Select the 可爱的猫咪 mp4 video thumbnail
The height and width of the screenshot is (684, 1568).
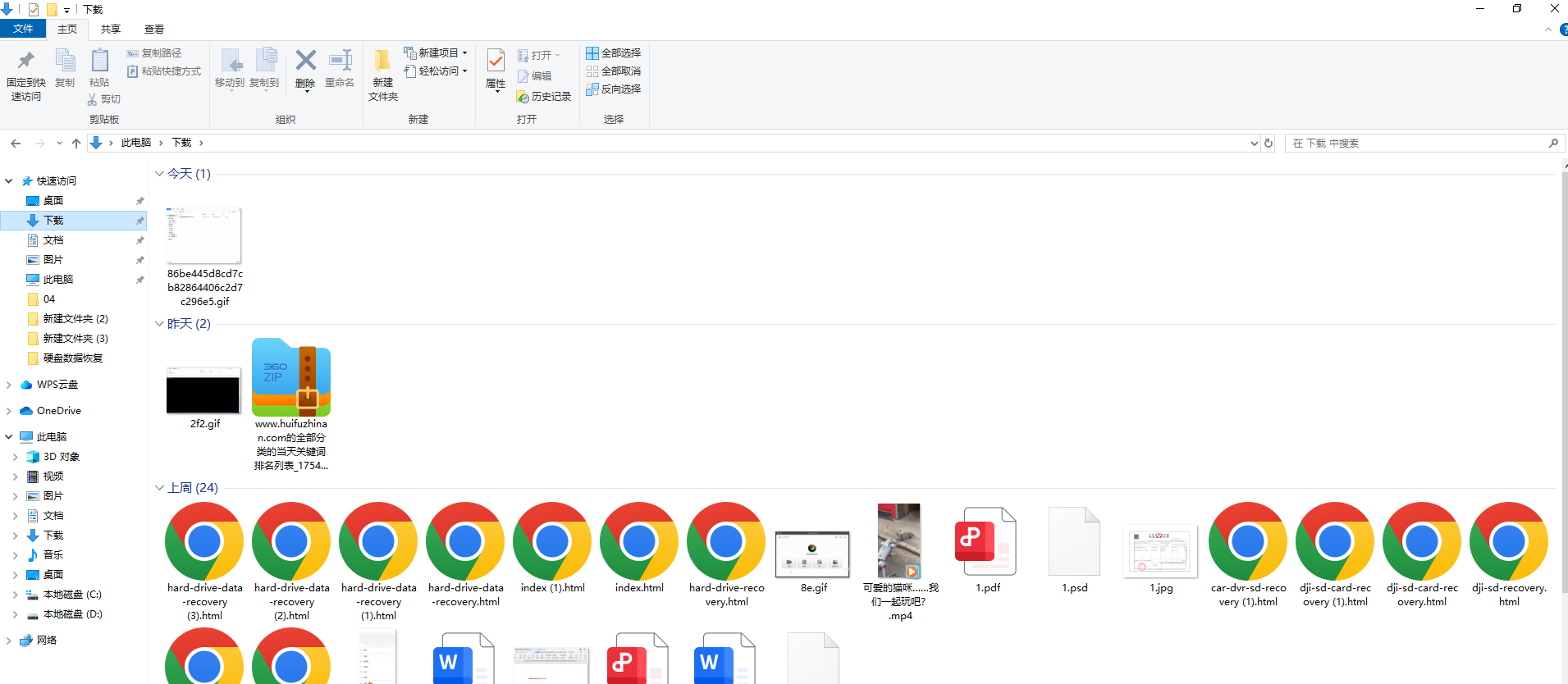coord(899,541)
